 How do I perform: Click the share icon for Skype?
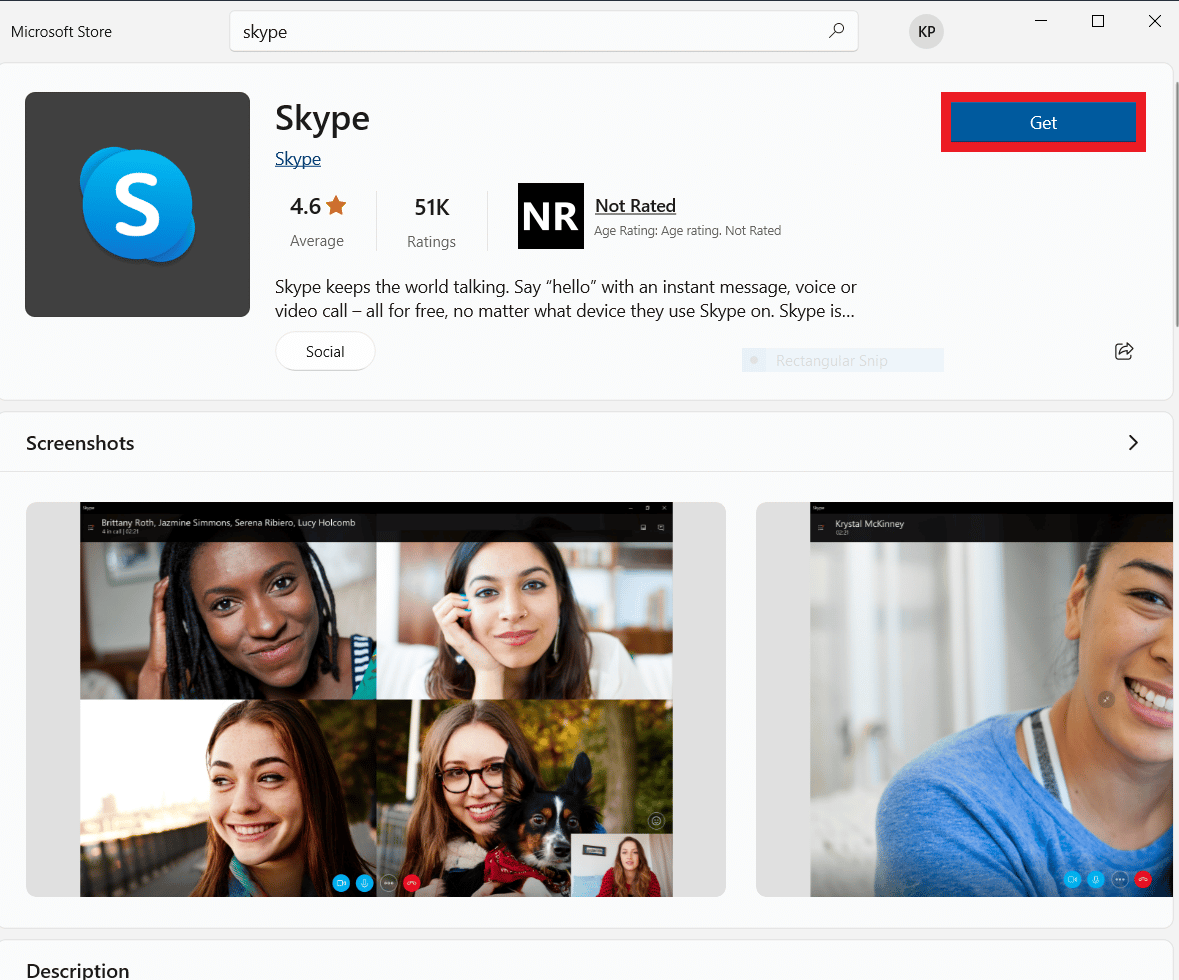(1123, 351)
